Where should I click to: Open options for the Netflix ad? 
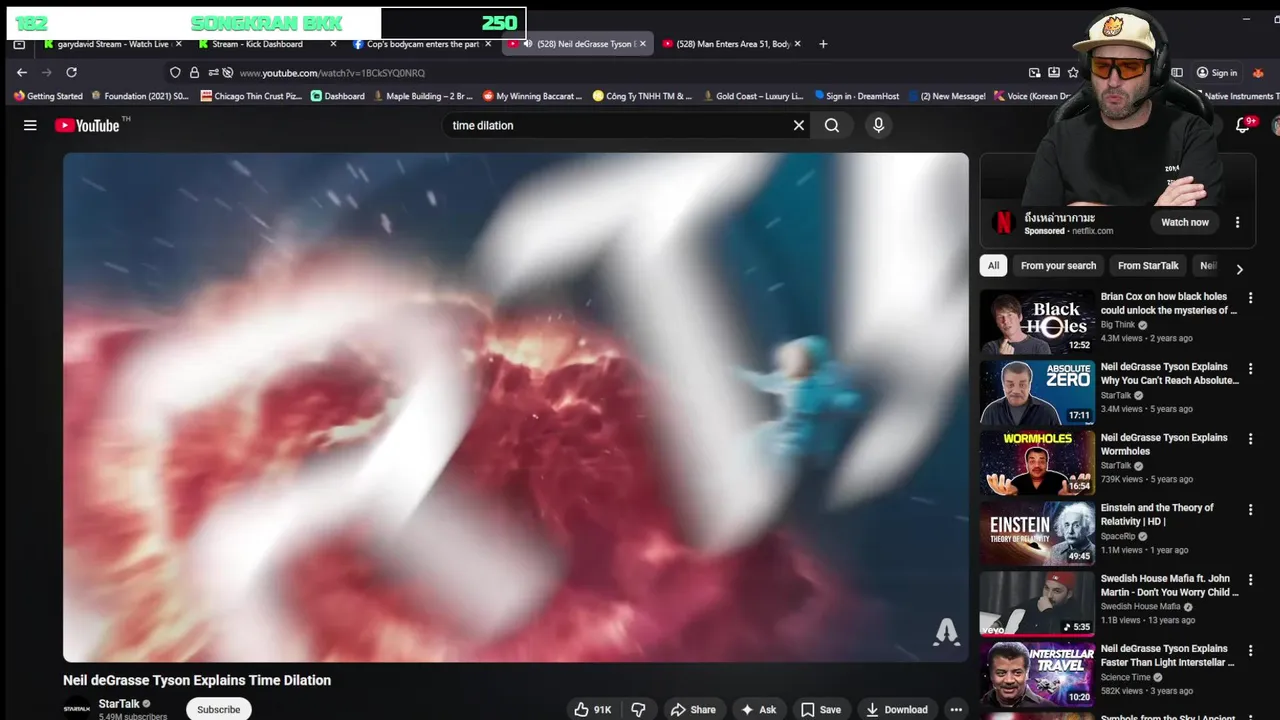click(x=1237, y=222)
